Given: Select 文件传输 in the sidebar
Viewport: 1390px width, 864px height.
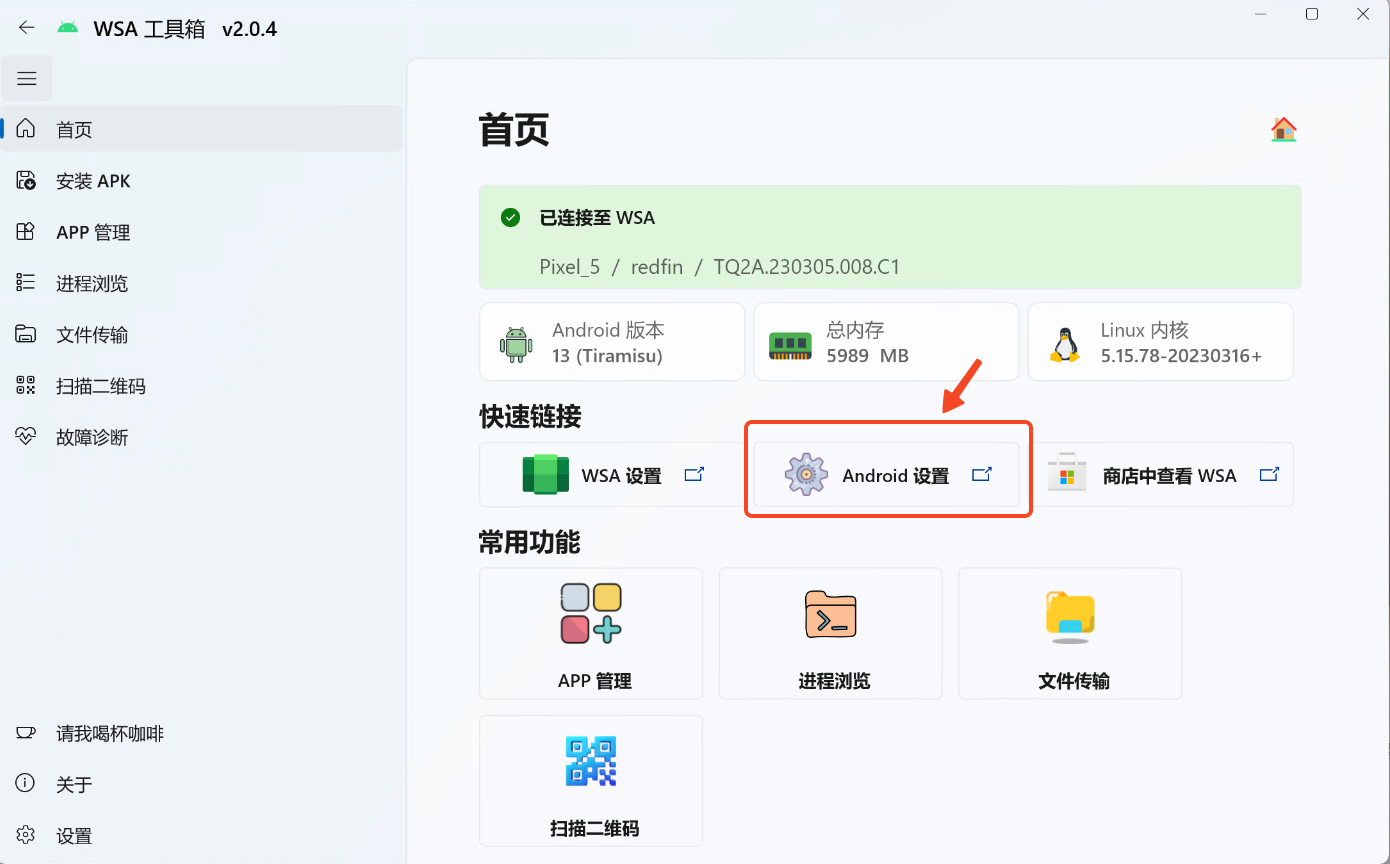Looking at the screenshot, I should click(x=92, y=335).
